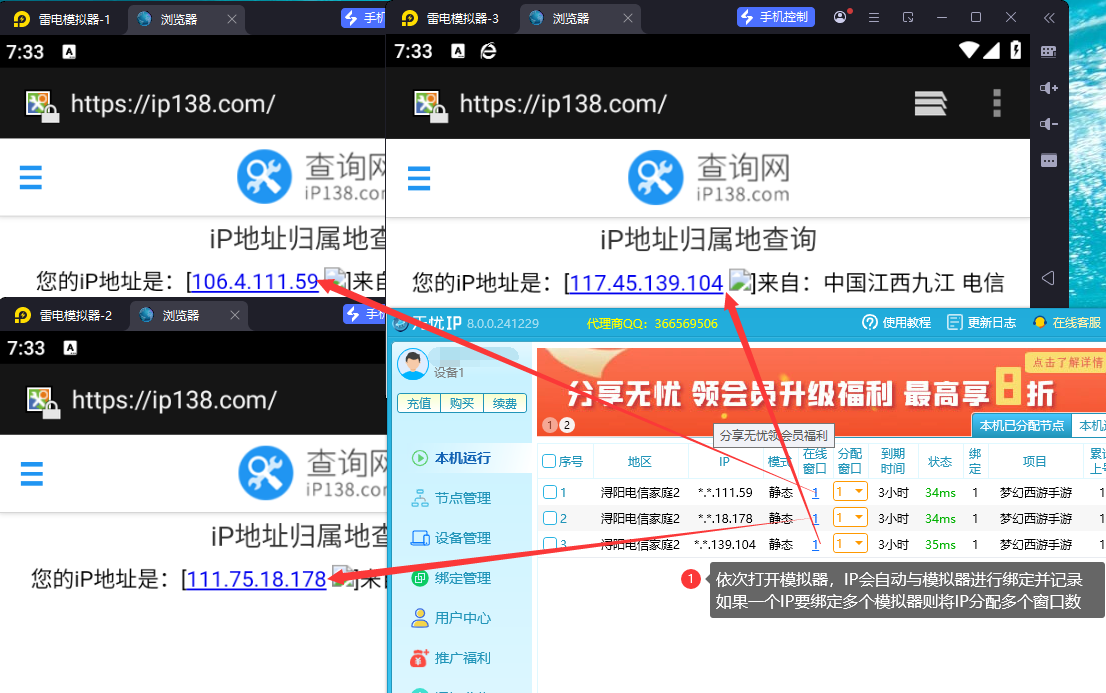
Task: Click the user avatar in 无忧IP panel
Action: [413, 363]
